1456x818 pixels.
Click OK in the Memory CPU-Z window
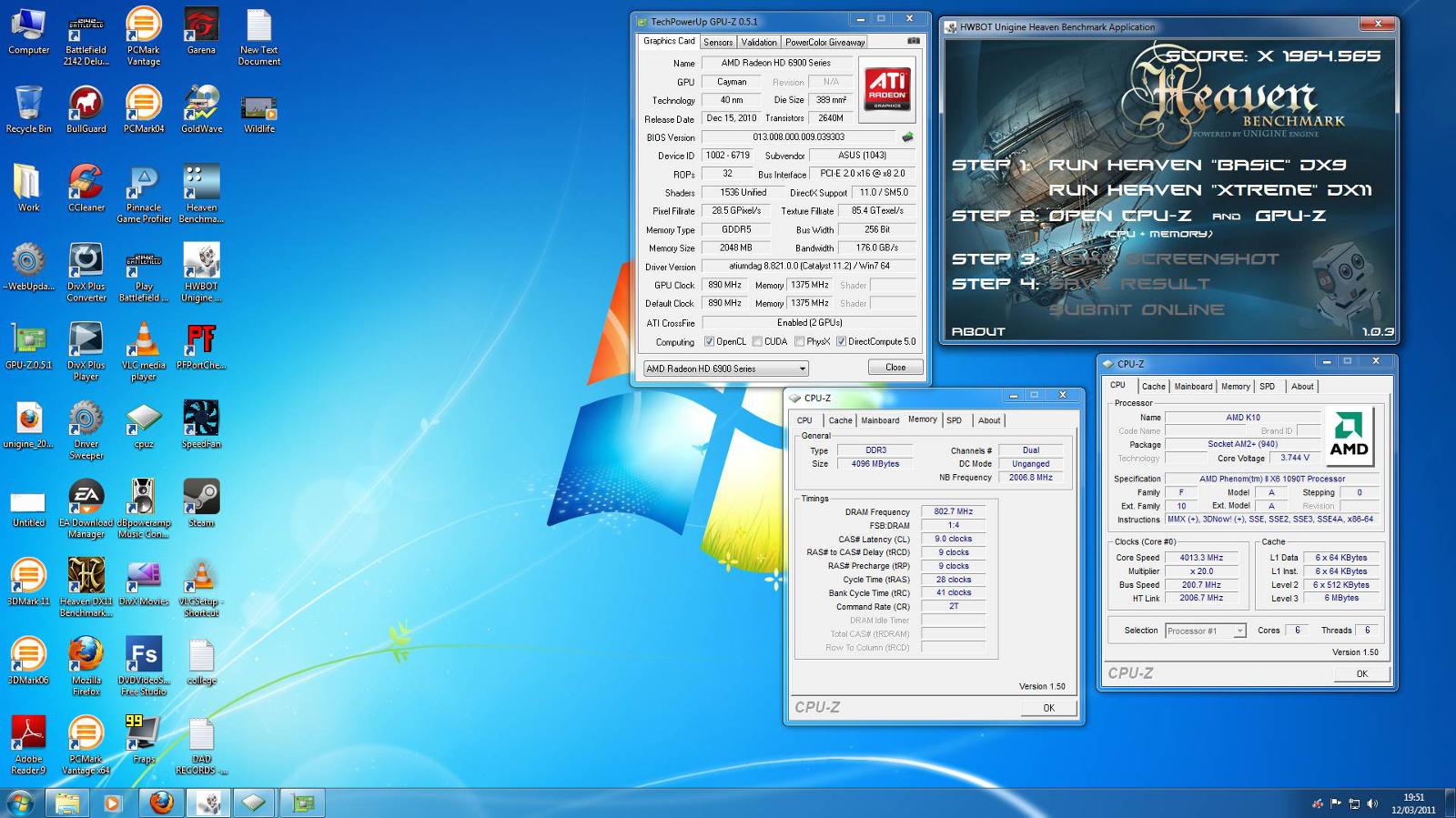pyautogui.click(x=1048, y=708)
